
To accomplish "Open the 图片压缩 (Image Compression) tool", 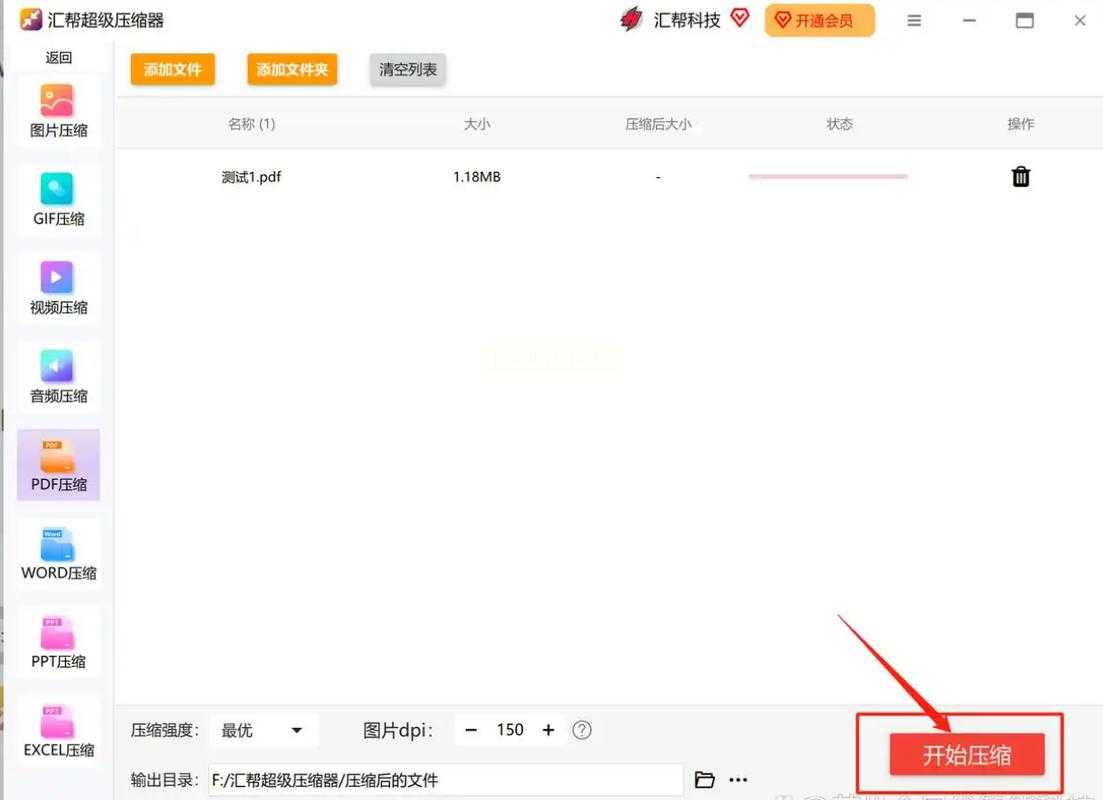I will tap(57, 110).
